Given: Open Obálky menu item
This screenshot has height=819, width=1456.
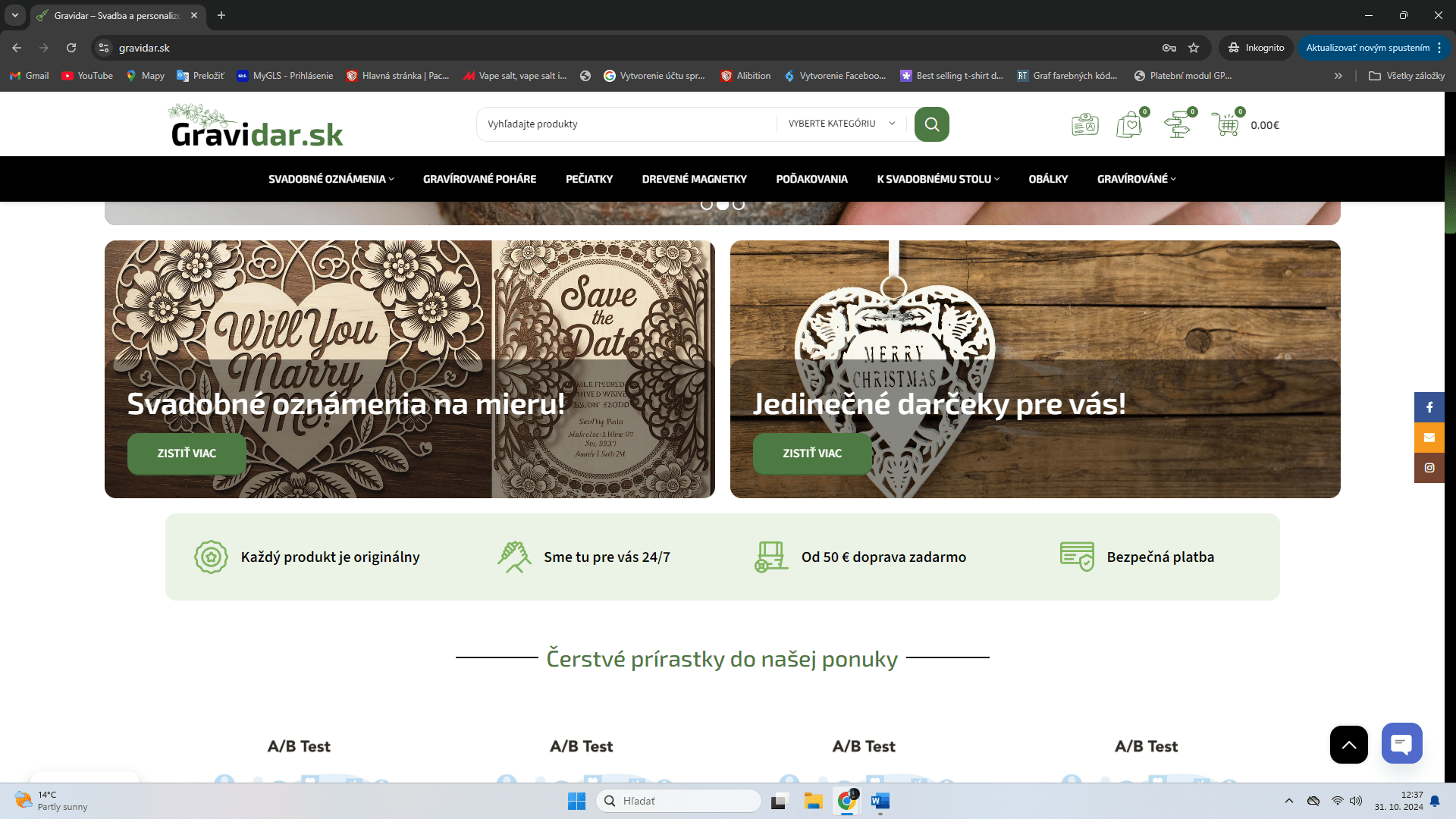Looking at the screenshot, I should click(1048, 179).
